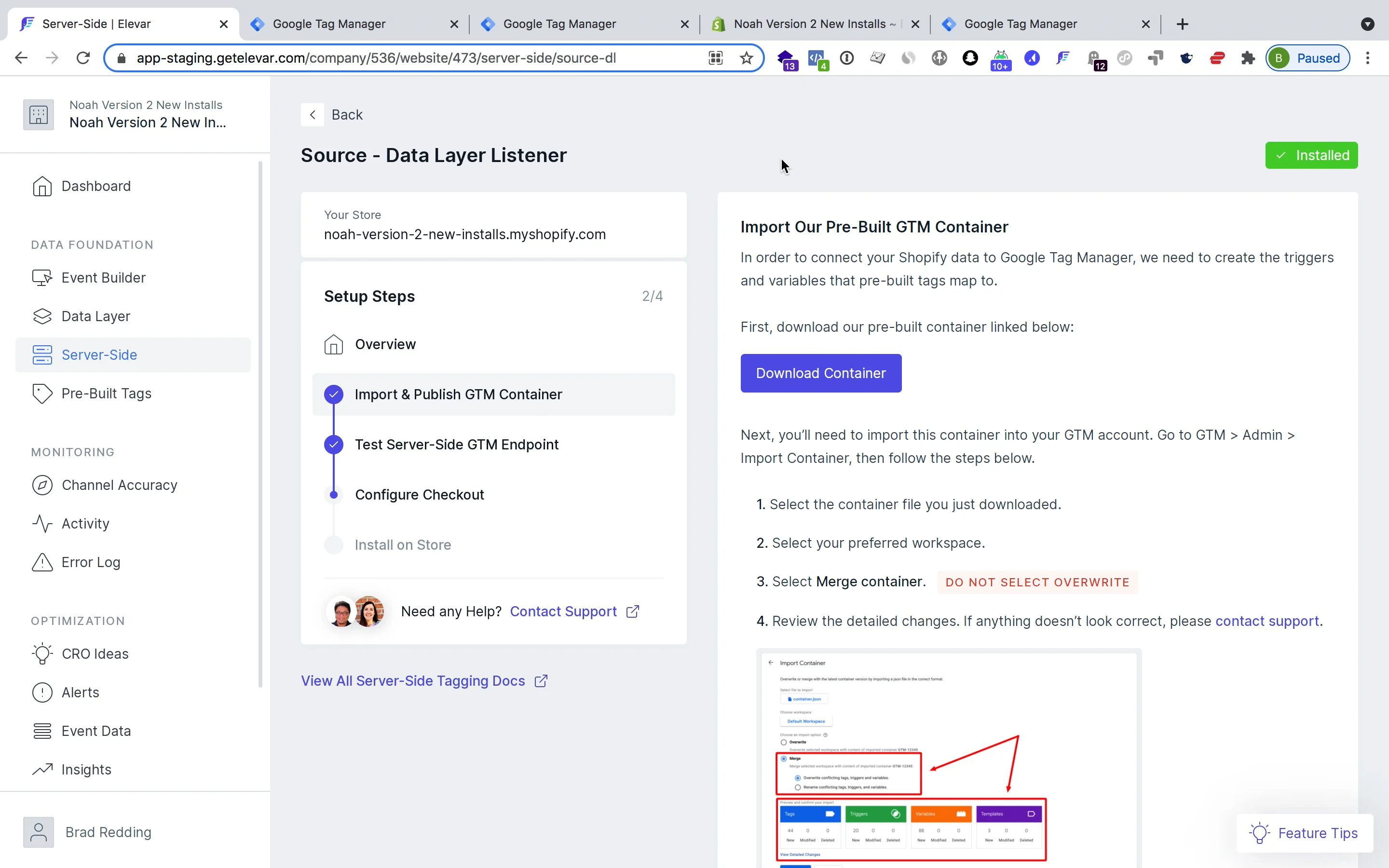Screen dimensions: 1389x868
Task: Open tab search dropdown arrow
Action: tap(1368, 24)
